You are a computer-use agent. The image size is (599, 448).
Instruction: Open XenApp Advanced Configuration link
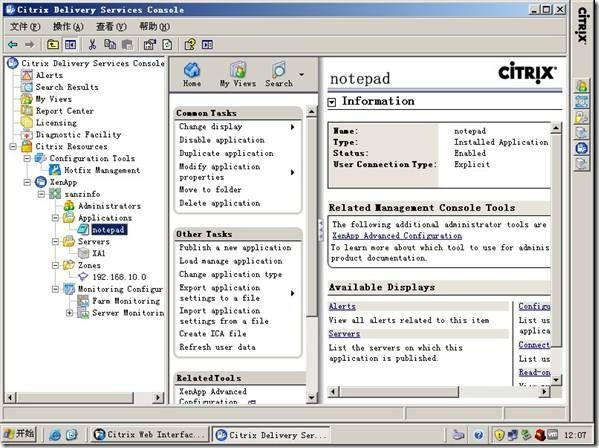click(397, 236)
